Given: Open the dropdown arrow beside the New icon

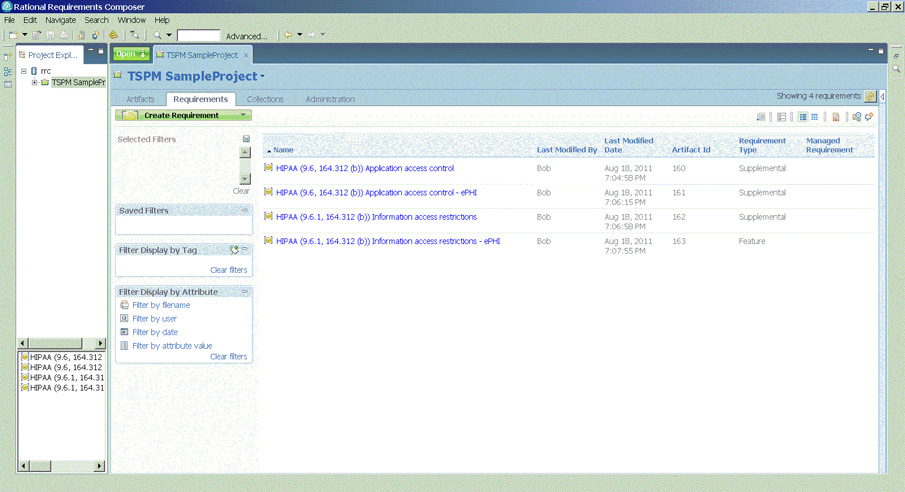Looking at the screenshot, I should [25, 35].
